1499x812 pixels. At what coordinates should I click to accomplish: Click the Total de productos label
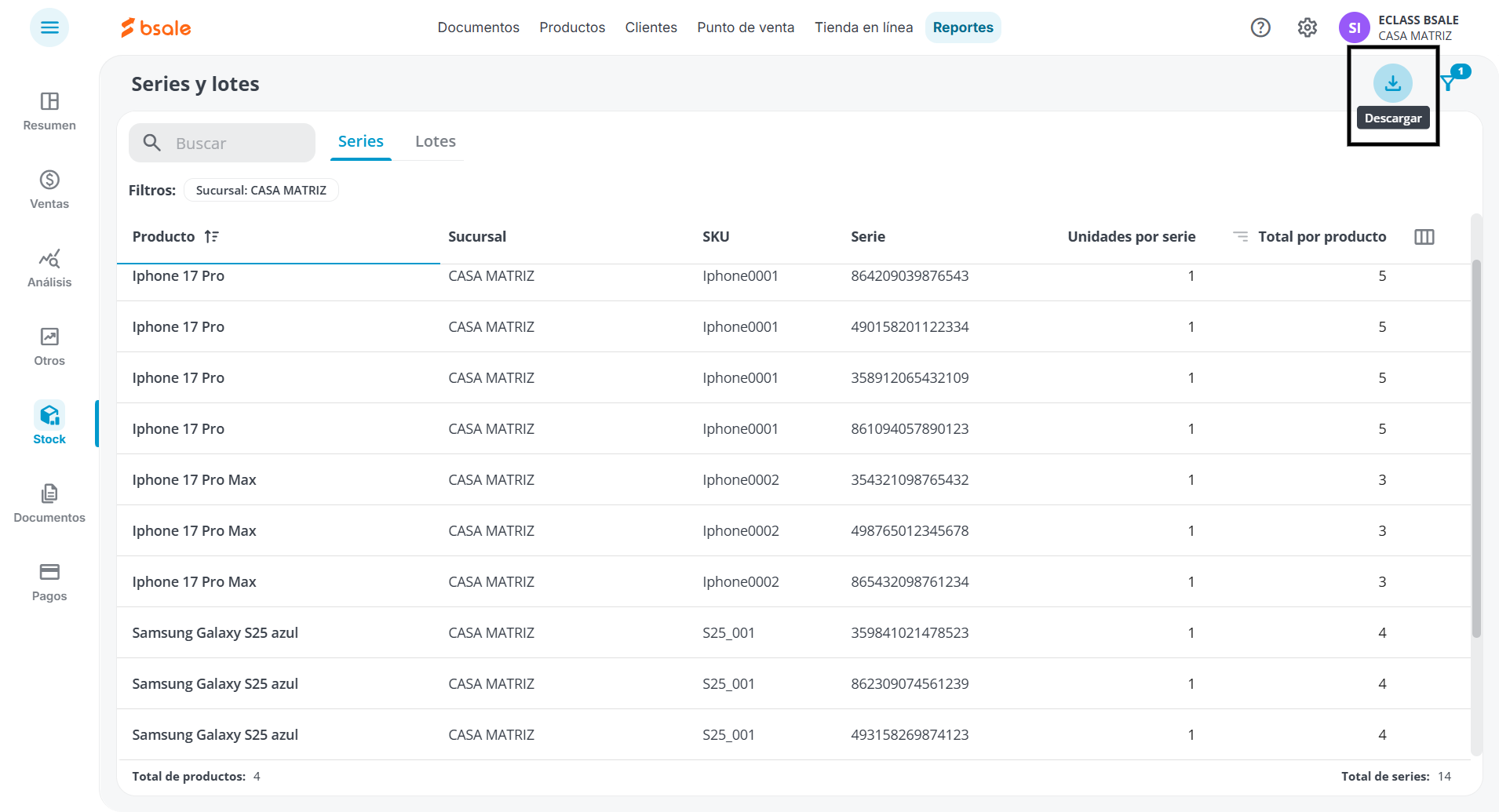point(189,777)
